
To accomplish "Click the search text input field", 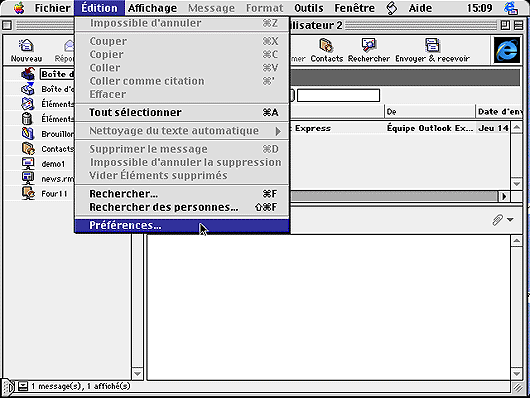I will 338,95.
